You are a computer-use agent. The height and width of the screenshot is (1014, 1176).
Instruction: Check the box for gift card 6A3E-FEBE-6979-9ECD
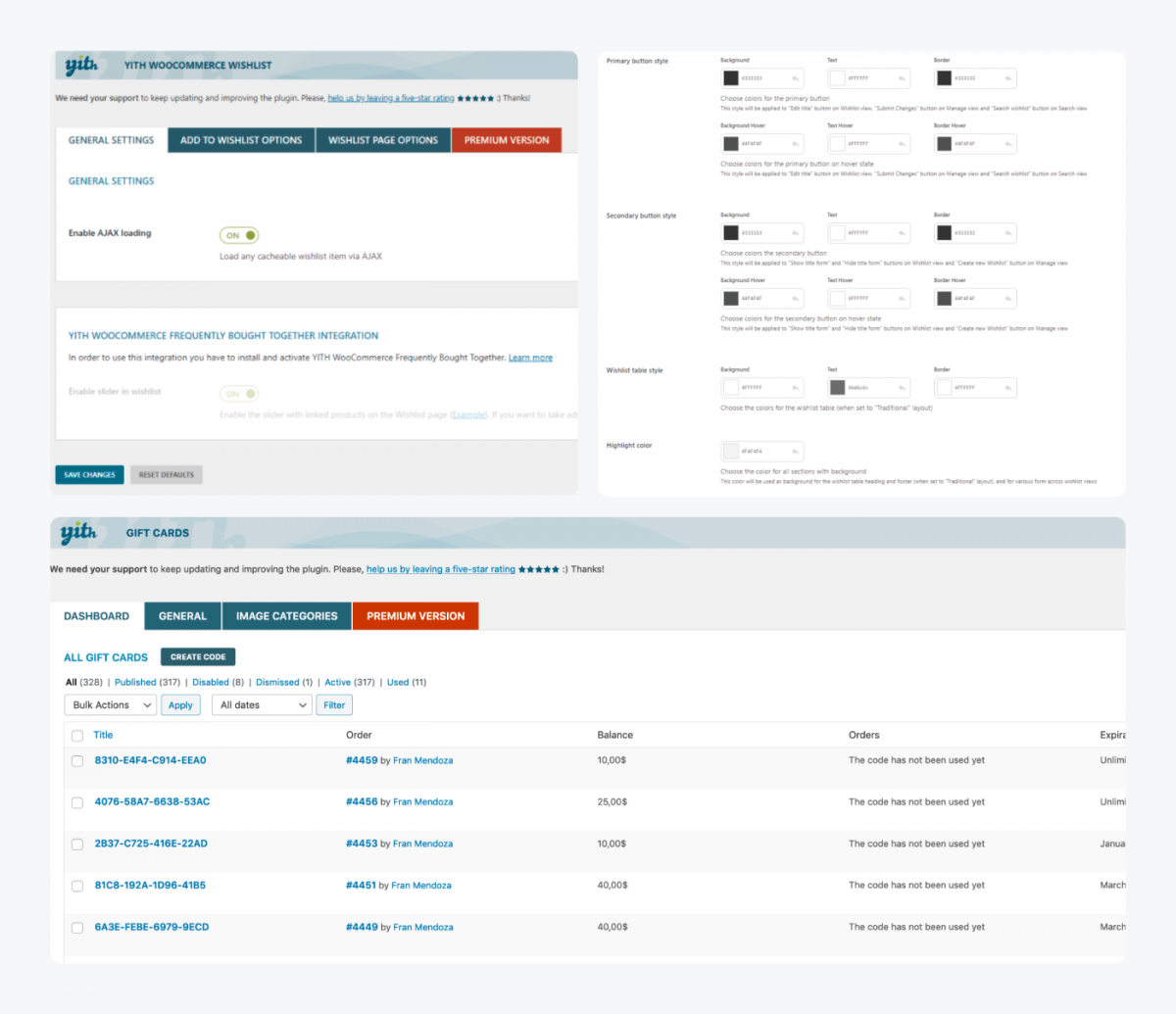pos(77,928)
